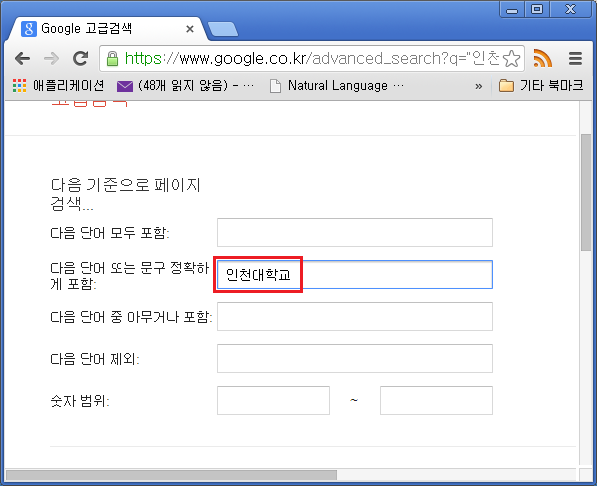
Task: Expand hidden bookmarks chevron
Action: point(479,86)
